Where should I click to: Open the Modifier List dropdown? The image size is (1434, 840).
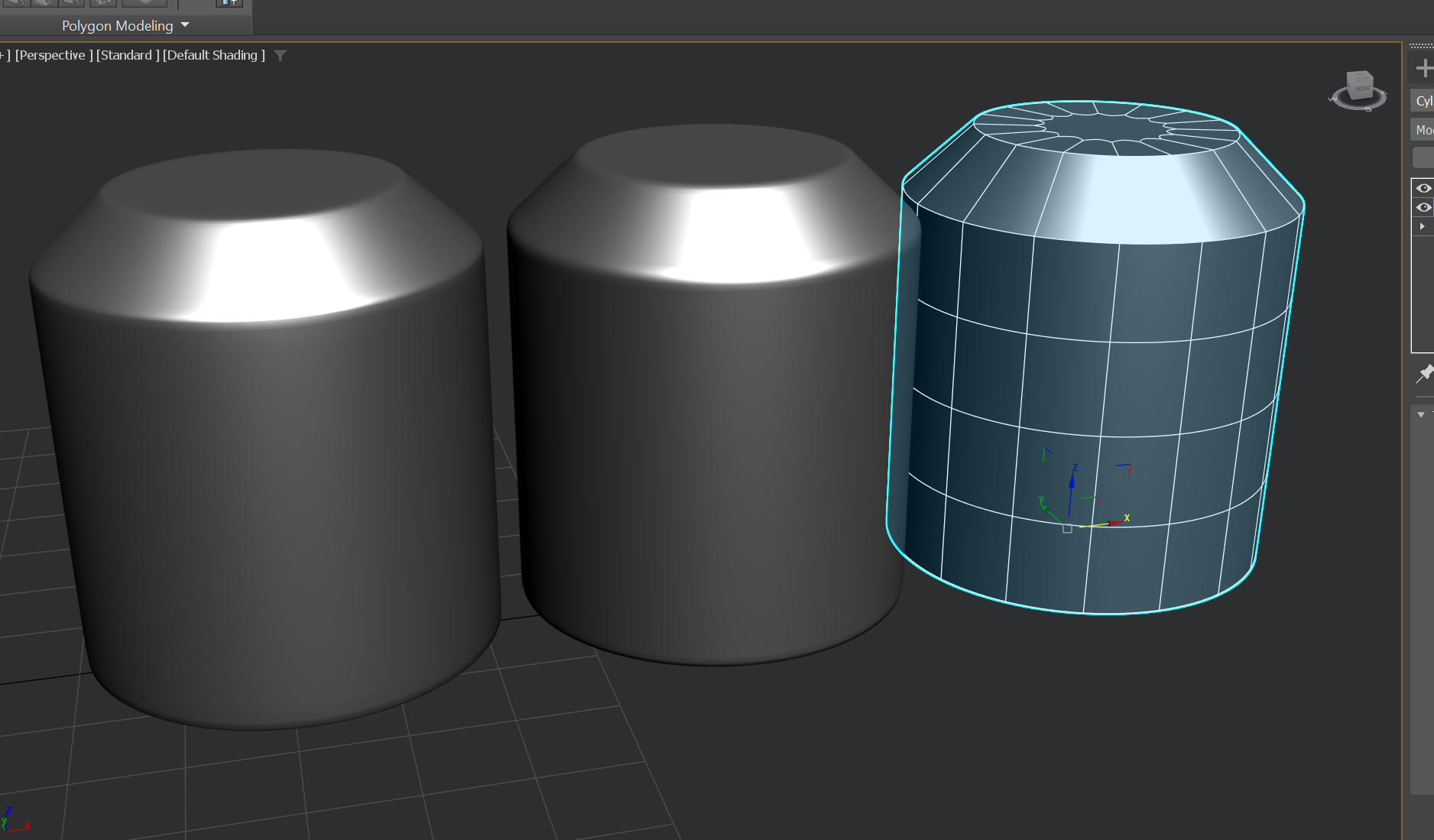(1422, 130)
